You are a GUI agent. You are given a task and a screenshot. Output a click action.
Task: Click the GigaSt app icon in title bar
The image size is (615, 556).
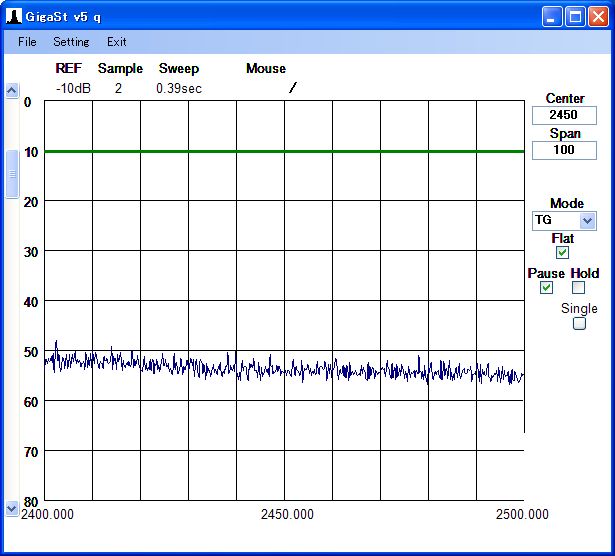tap(14, 16)
